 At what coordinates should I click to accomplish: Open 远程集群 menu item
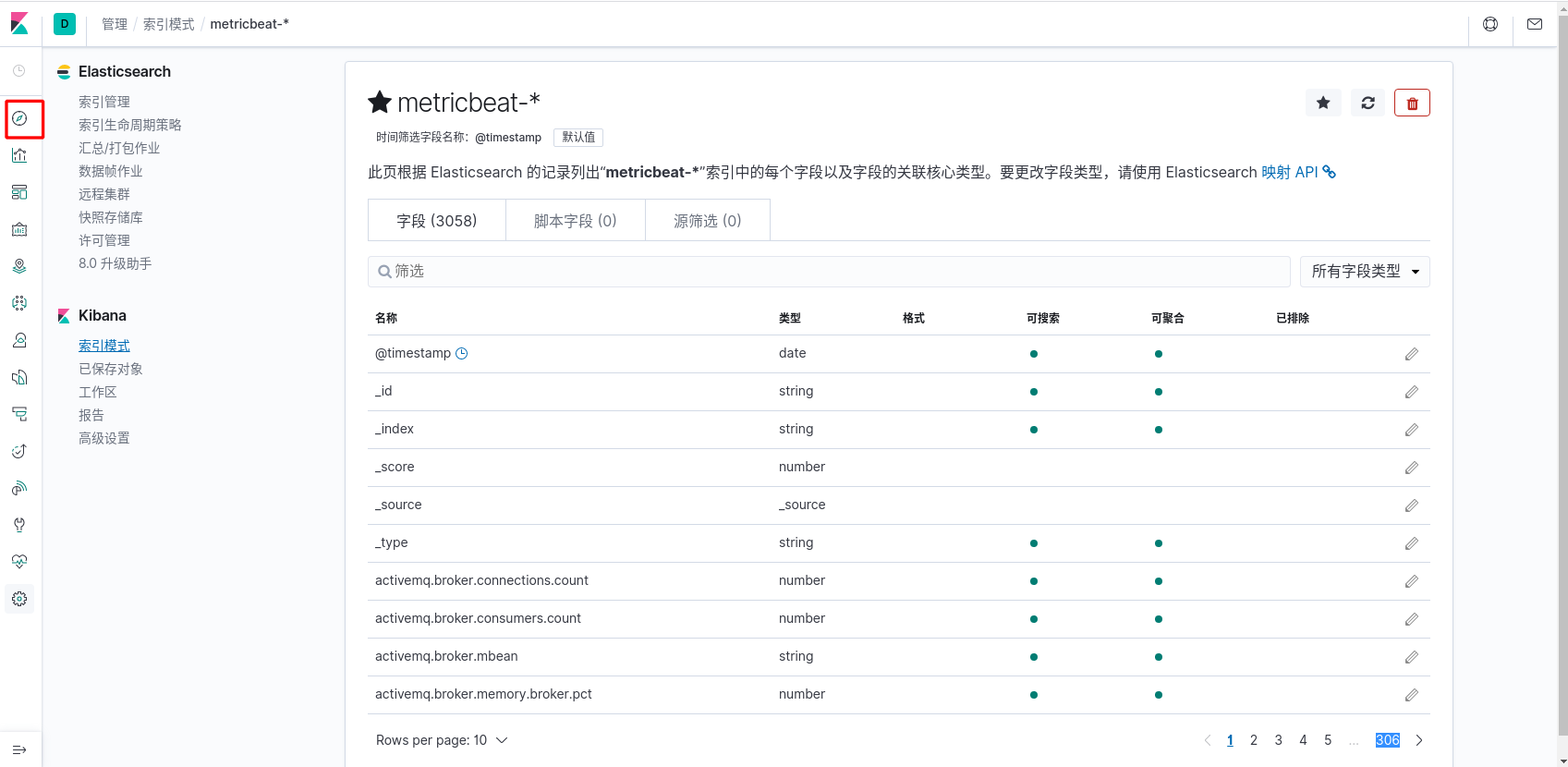[x=104, y=194]
